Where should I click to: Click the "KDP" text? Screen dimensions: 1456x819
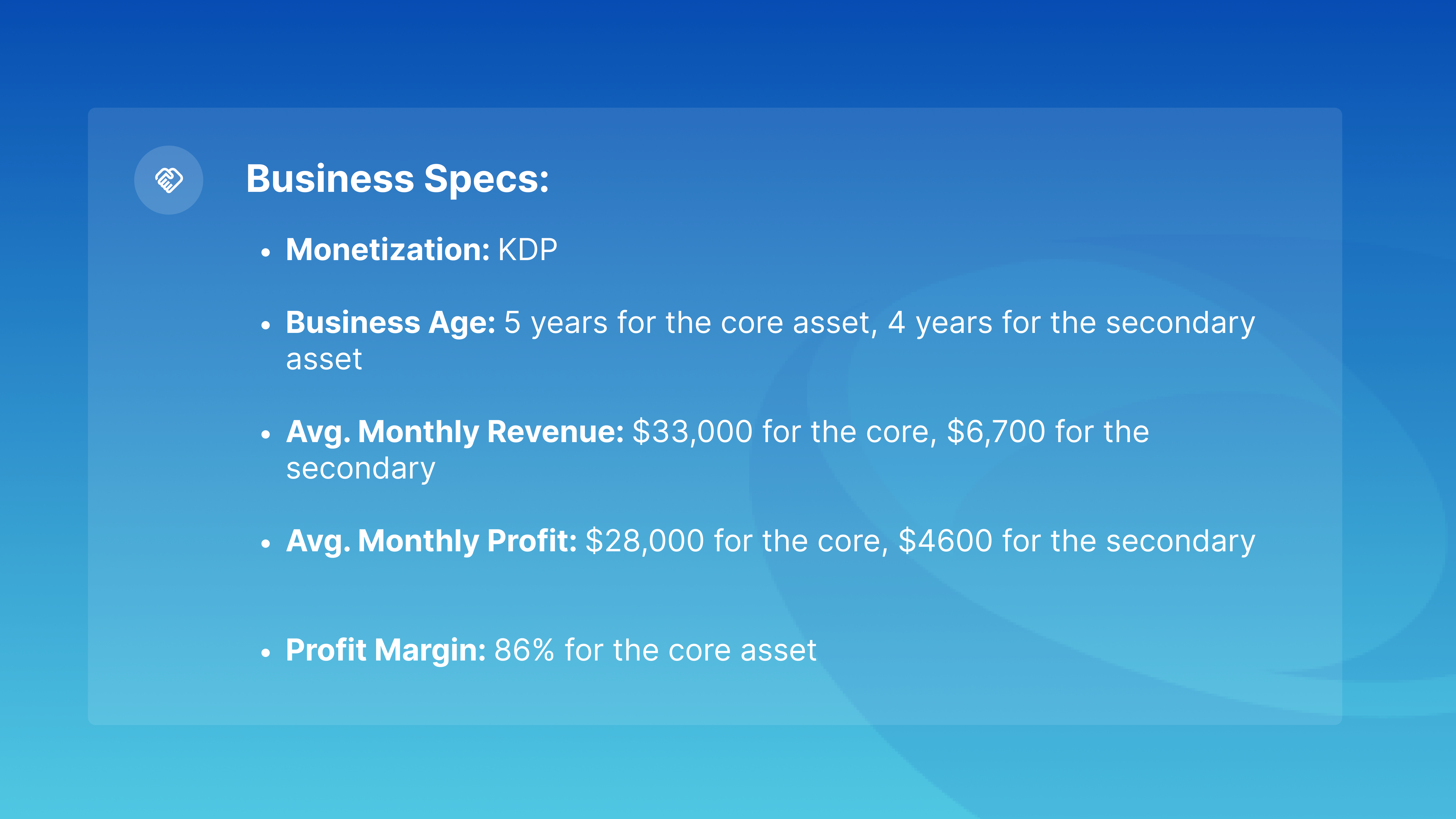[x=527, y=250]
